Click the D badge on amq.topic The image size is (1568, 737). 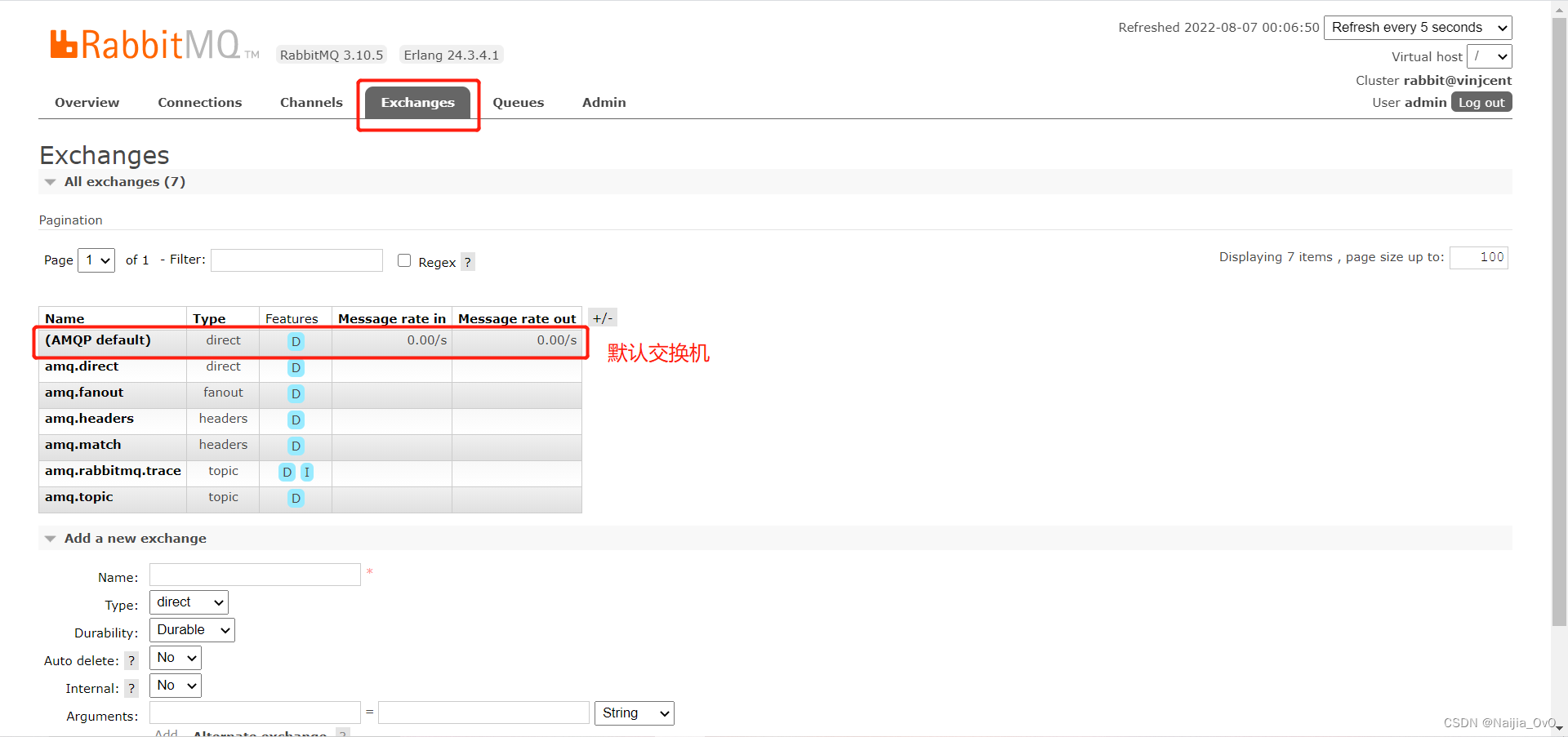(x=295, y=498)
